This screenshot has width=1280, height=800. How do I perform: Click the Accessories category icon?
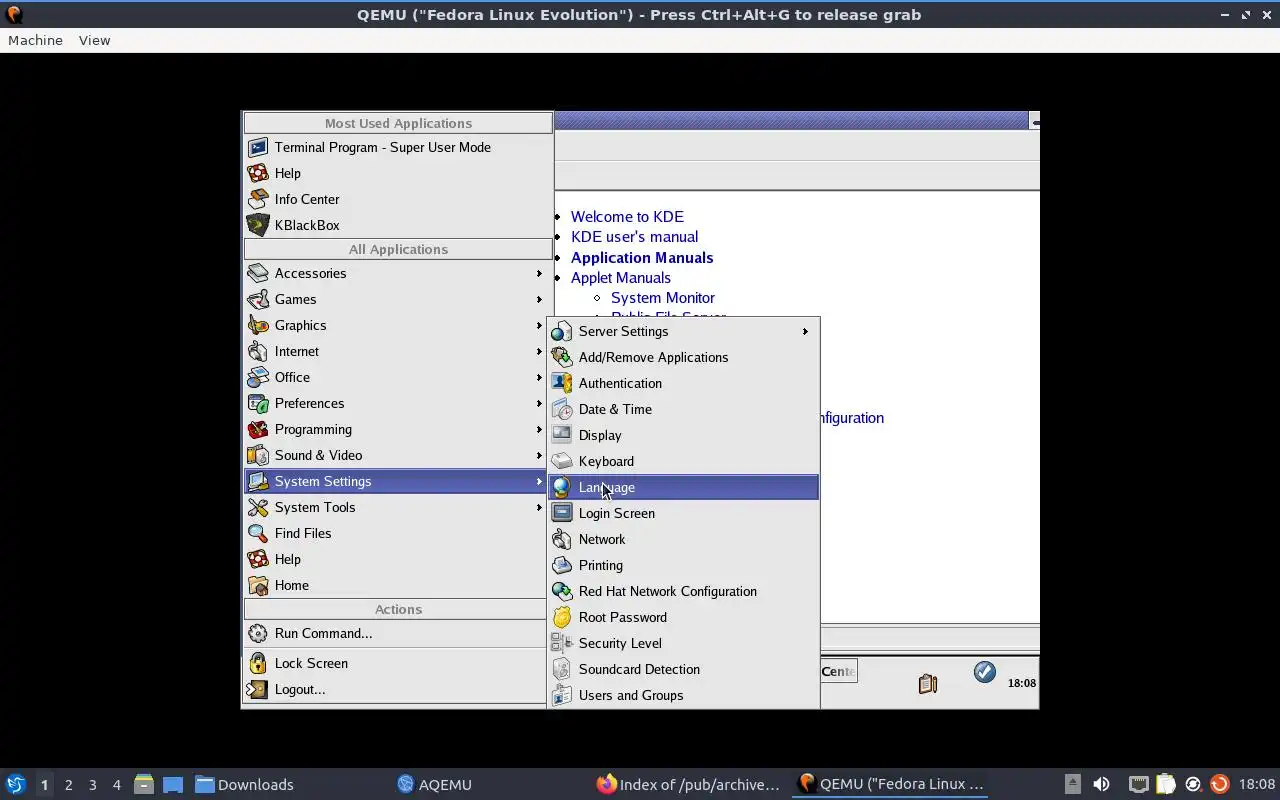click(258, 273)
